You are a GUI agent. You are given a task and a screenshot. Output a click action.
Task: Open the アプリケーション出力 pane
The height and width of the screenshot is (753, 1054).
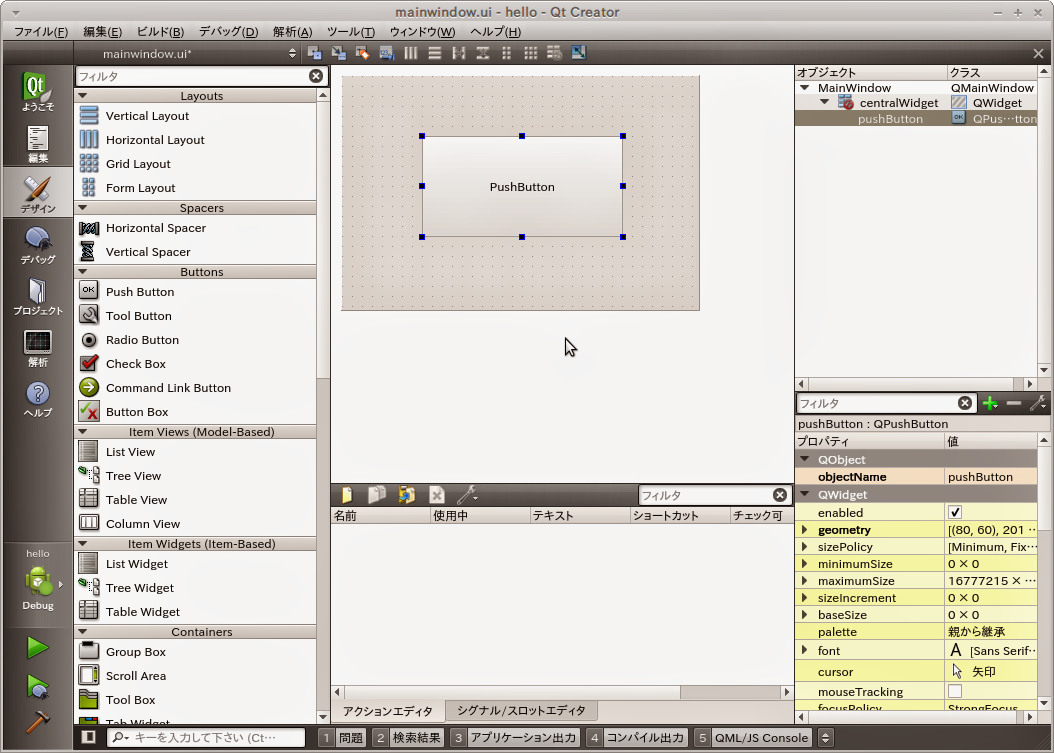[x=515, y=738]
